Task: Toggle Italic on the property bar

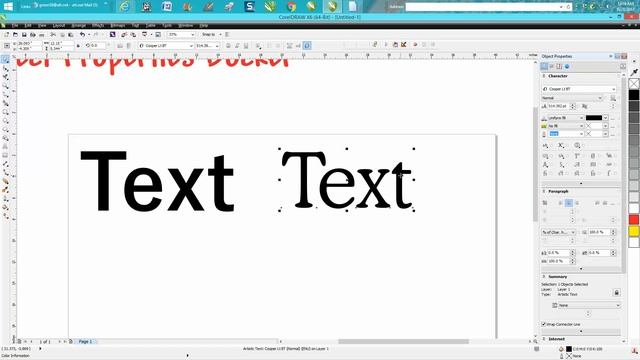Action: (x=237, y=46)
